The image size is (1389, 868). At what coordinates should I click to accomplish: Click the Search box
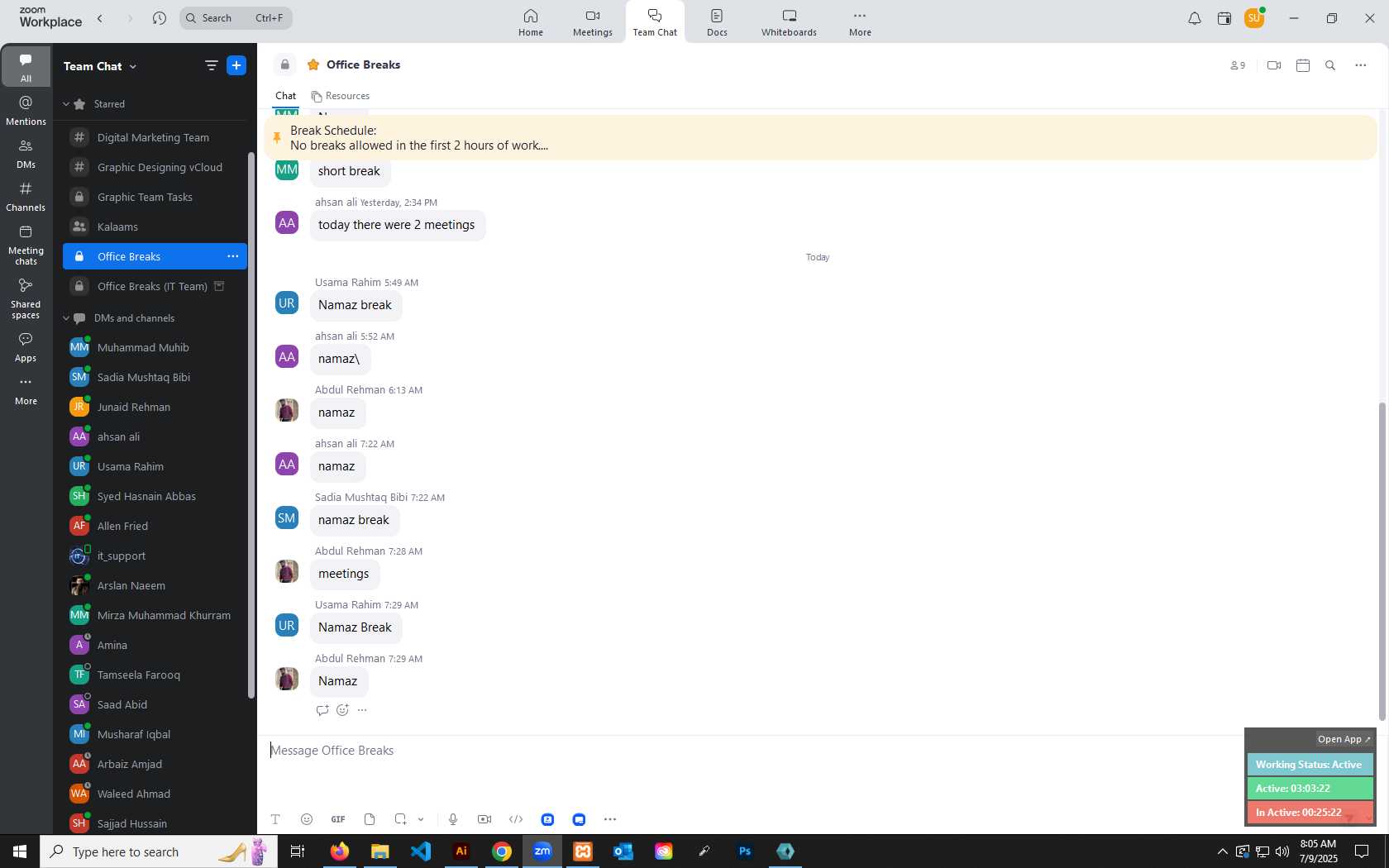[x=236, y=18]
